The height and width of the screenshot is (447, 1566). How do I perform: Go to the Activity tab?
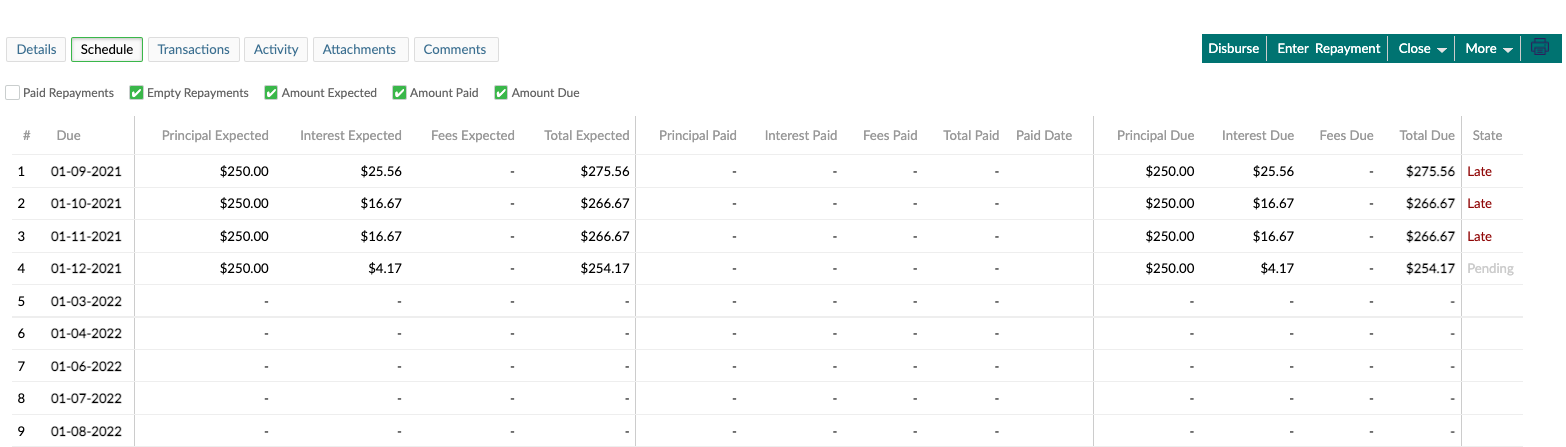coord(276,49)
